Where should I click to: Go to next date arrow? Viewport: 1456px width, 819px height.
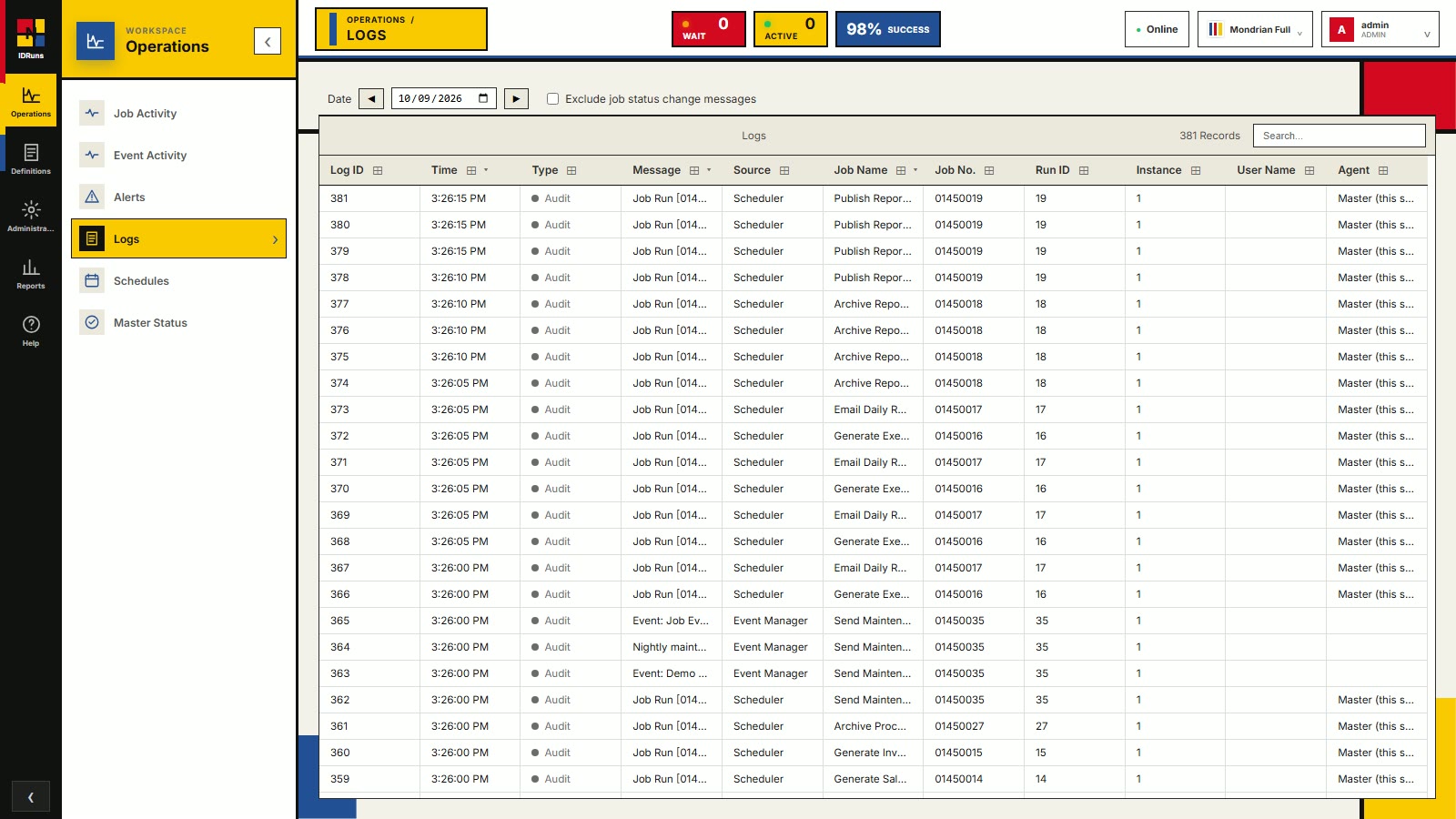(516, 98)
